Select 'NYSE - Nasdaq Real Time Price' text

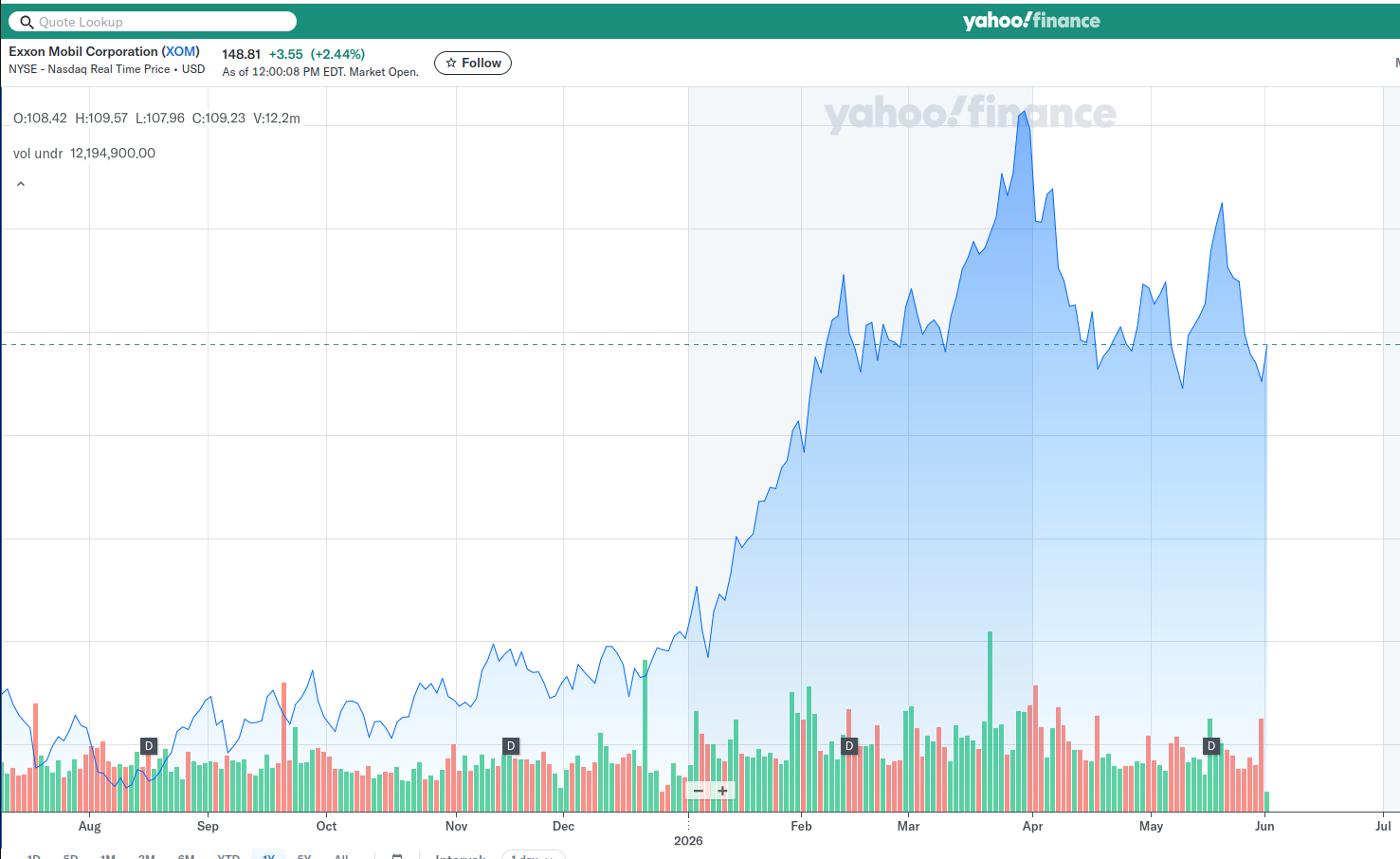tap(89, 69)
